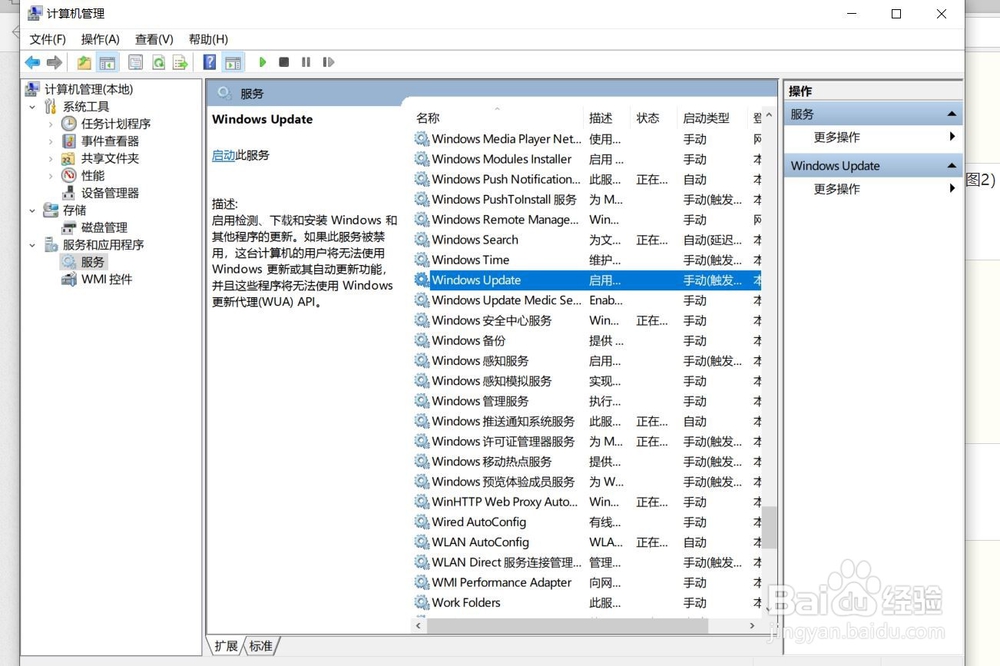Image resolution: width=1000 pixels, height=666 pixels.
Task: Open the 帮助(H) menu
Action: click(208, 40)
